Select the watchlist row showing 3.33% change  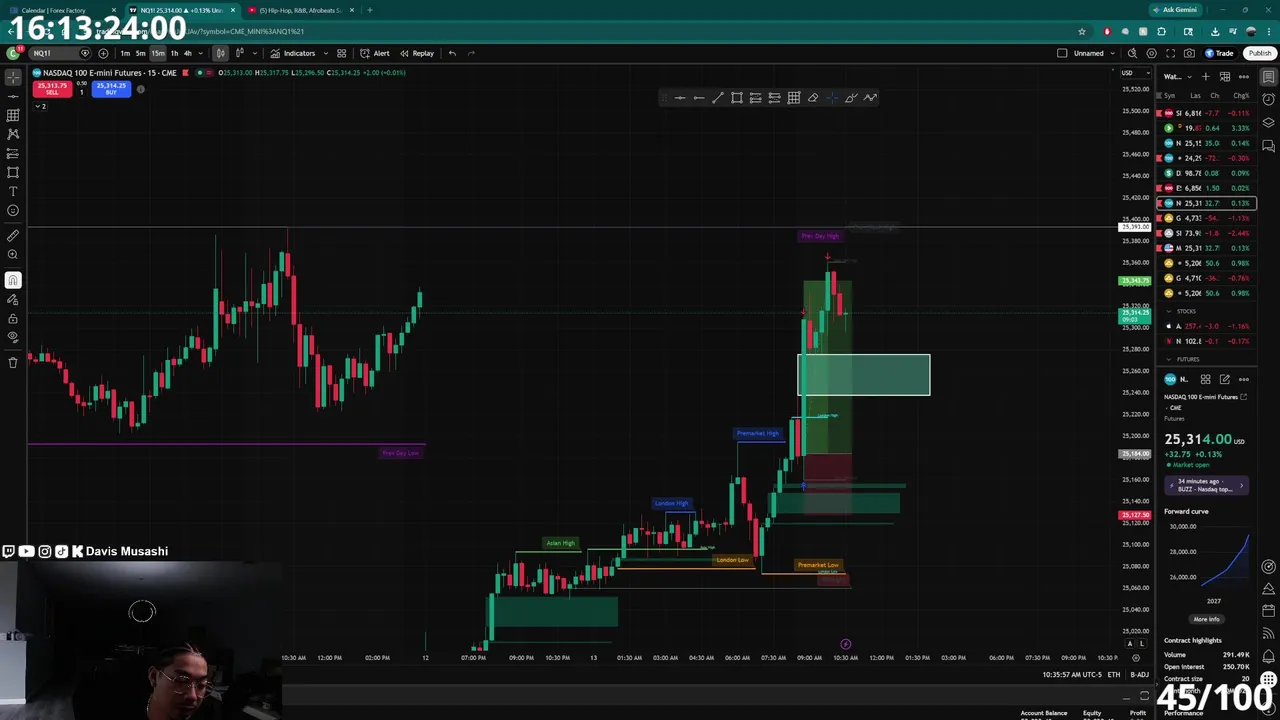point(1206,128)
